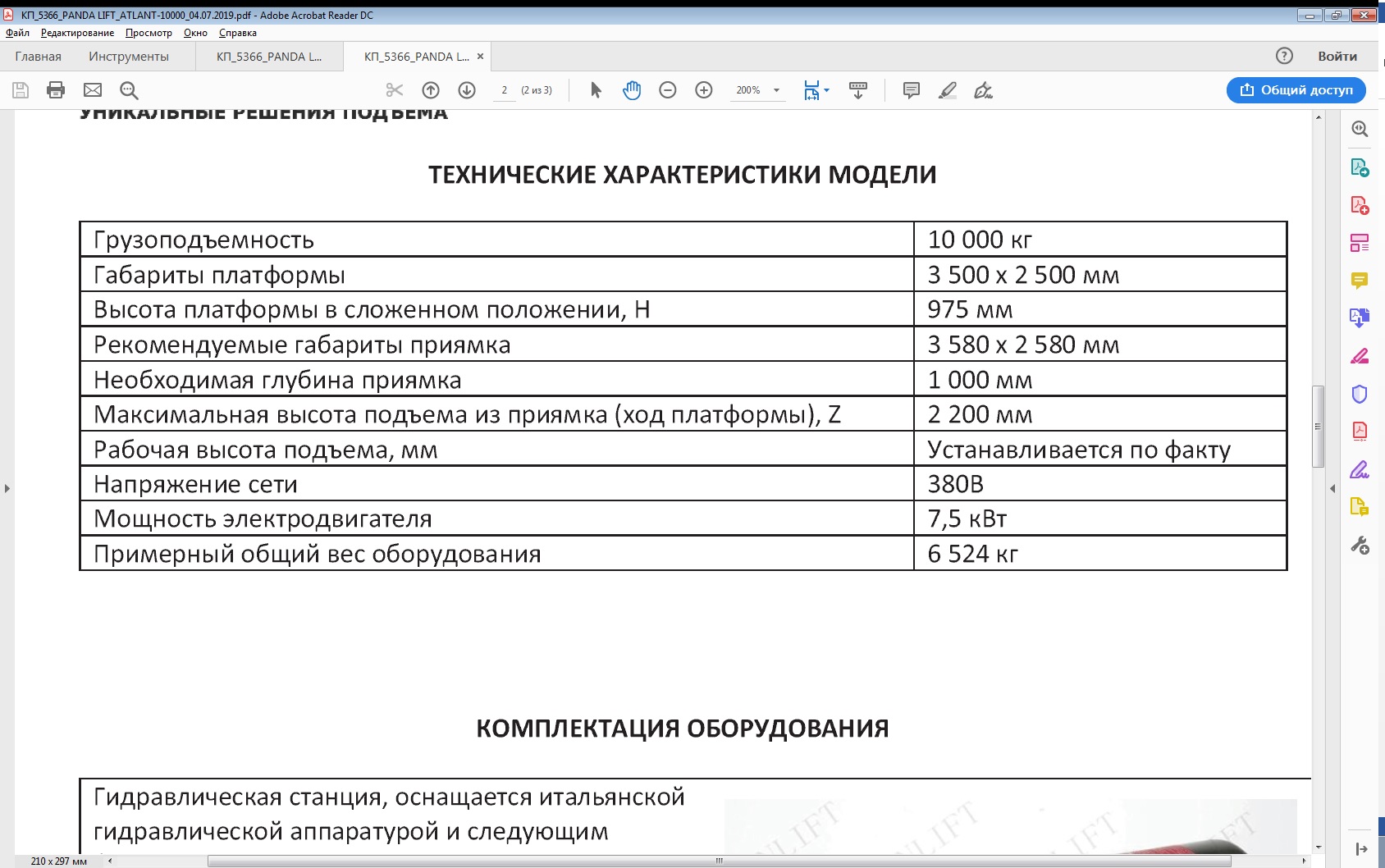Click the Грузоподъемность table cell

[x=497, y=240]
